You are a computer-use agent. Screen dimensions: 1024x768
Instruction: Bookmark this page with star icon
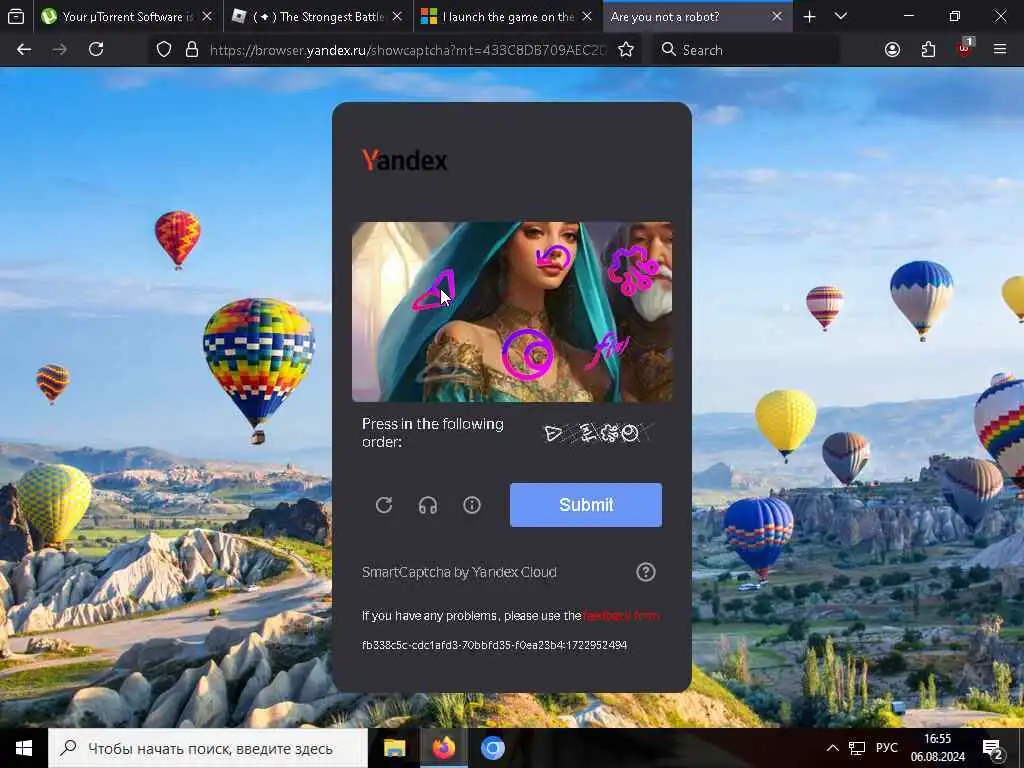click(x=626, y=50)
